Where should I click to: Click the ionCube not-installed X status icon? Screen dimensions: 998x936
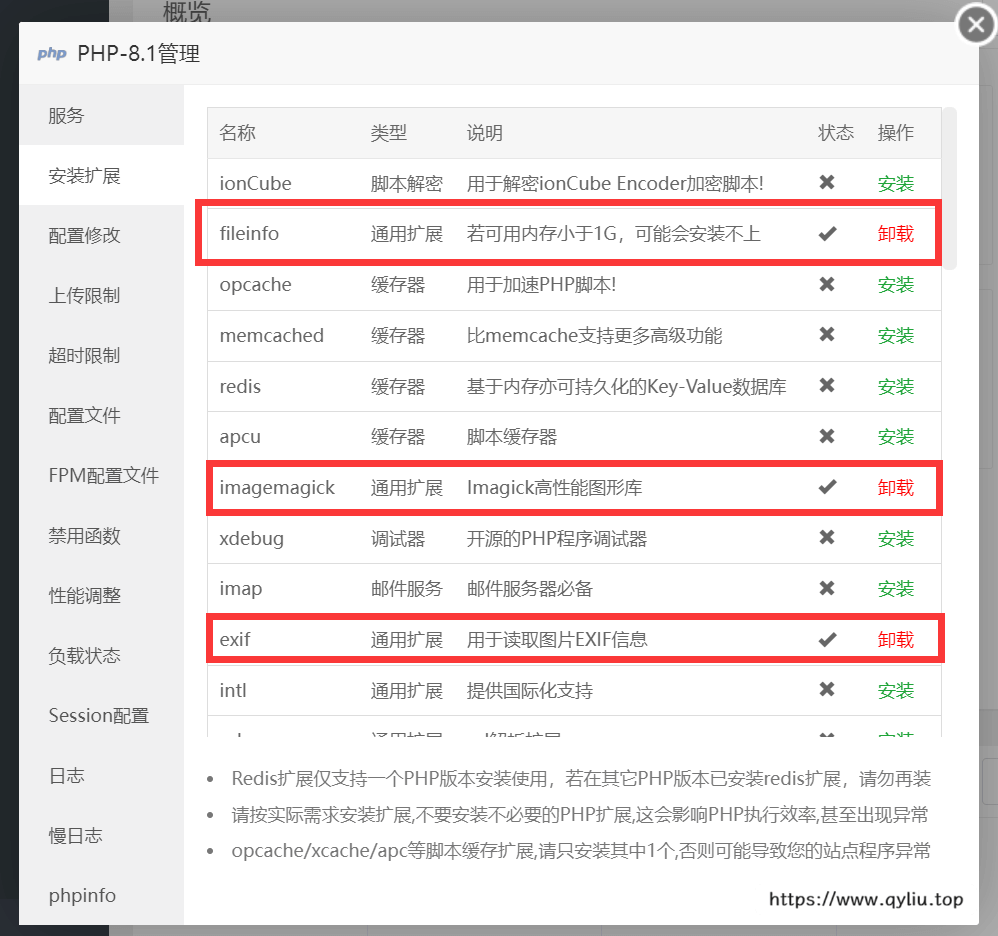[x=827, y=183]
